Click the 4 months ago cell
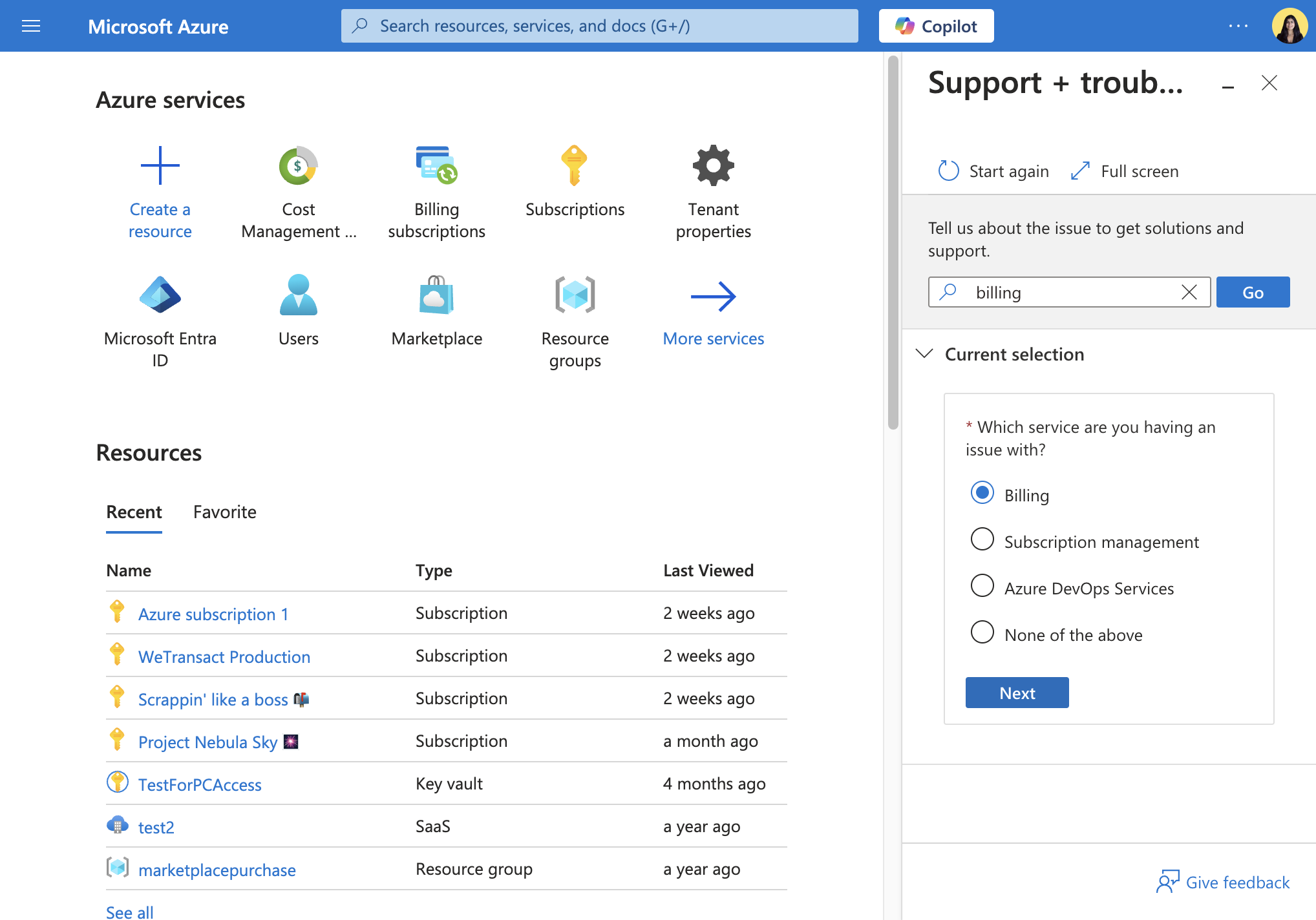1316x920 pixels. point(714,784)
